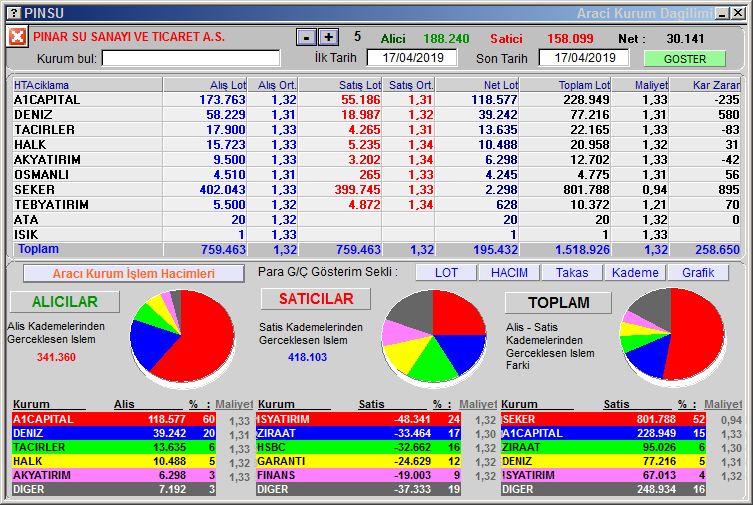This screenshot has height=505, width=753.
Task: Click the green GOSTER button
Action: coord(685,59)
